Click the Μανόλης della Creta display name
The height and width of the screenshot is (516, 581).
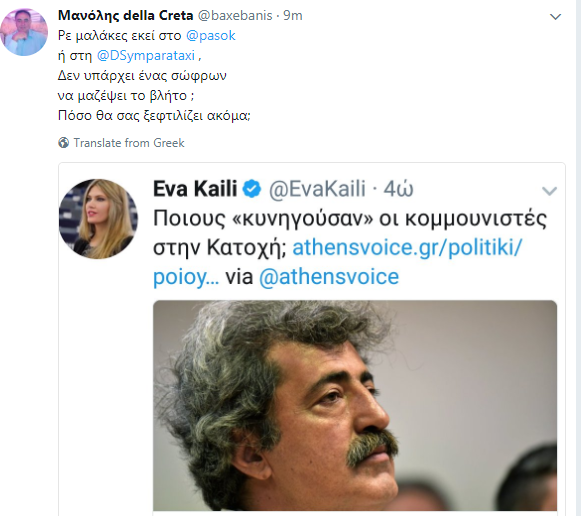(126, 16)
